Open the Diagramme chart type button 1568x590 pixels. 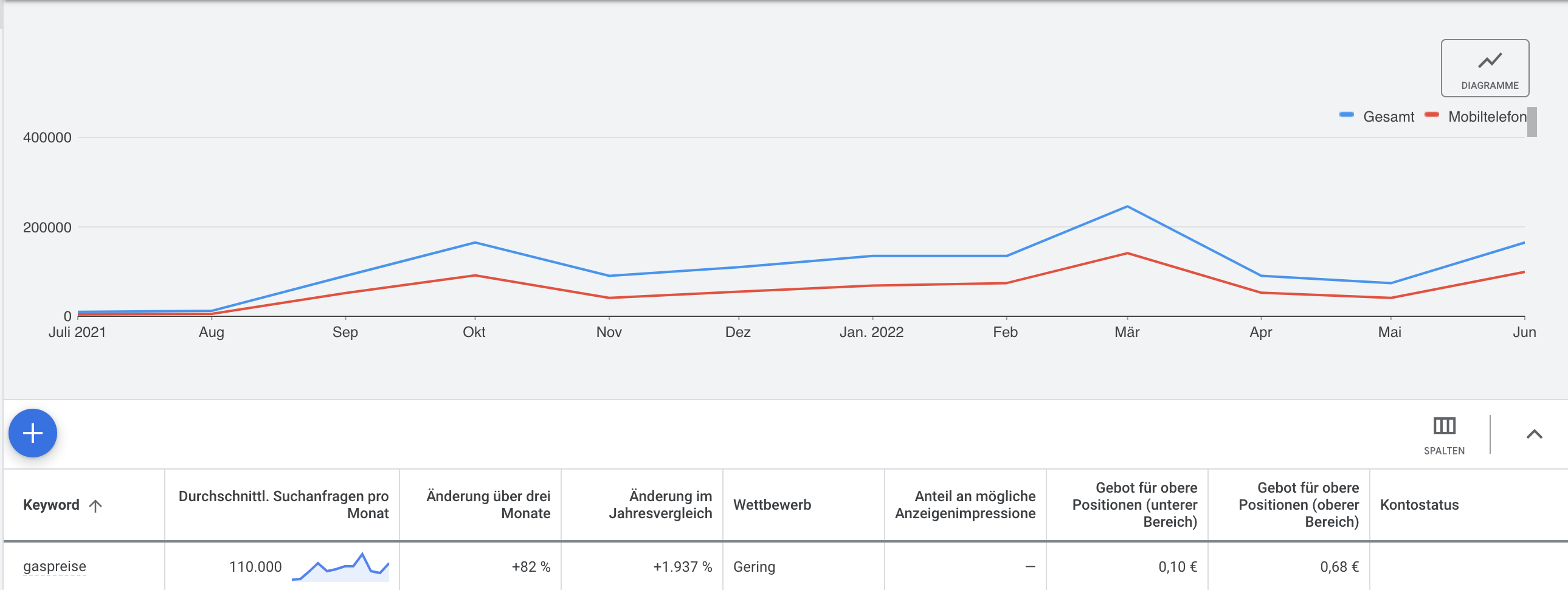1485,68
